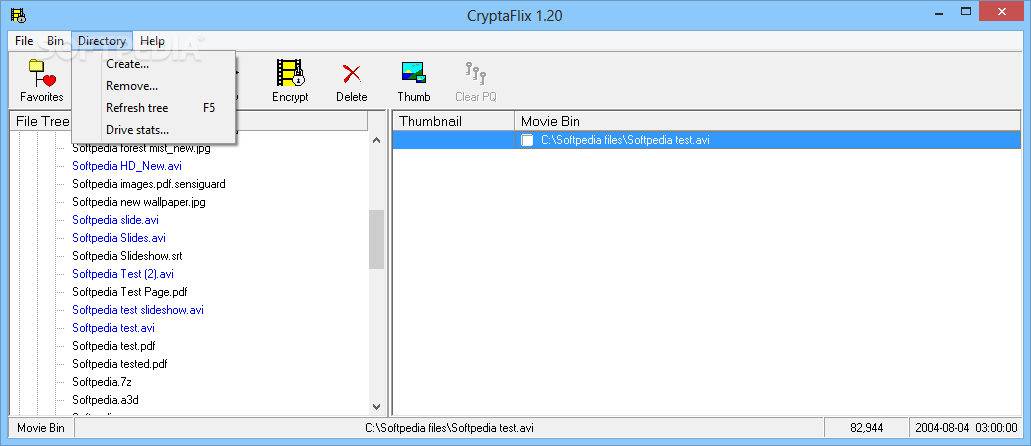Select Softpedia test slideshow.avi
This screenshot has width=1031, height=446.
tap(137, 309)
